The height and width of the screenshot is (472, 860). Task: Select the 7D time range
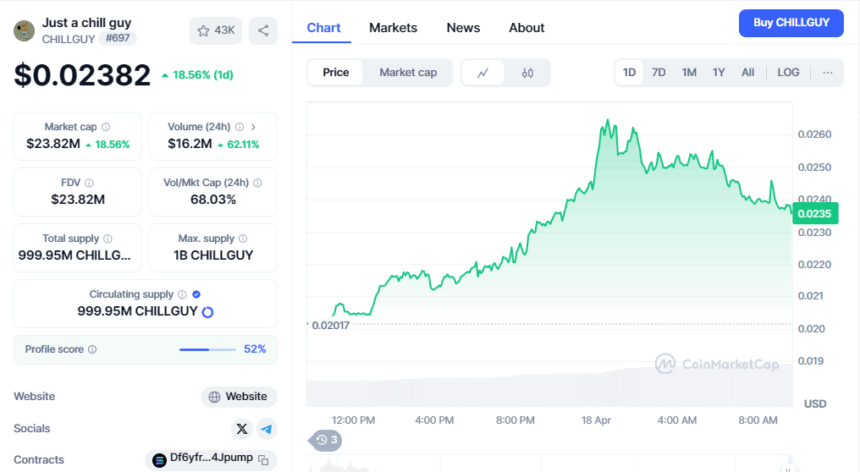[659, 72]
